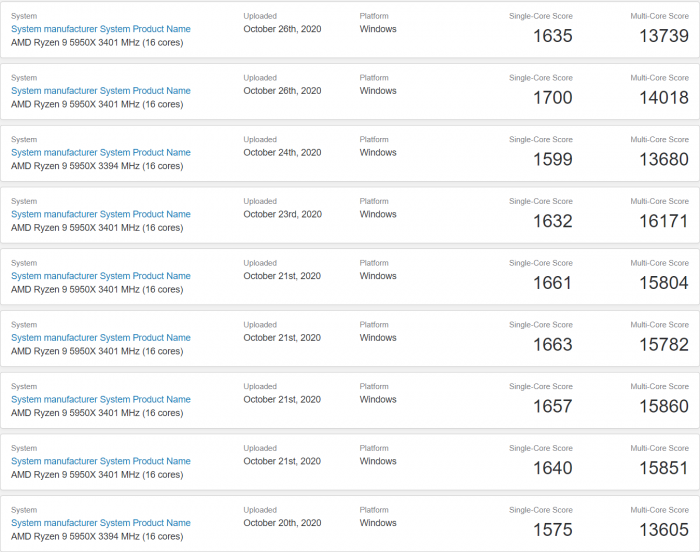Click the single-core score 1663
700x552 pixels.
click(552, 345)
